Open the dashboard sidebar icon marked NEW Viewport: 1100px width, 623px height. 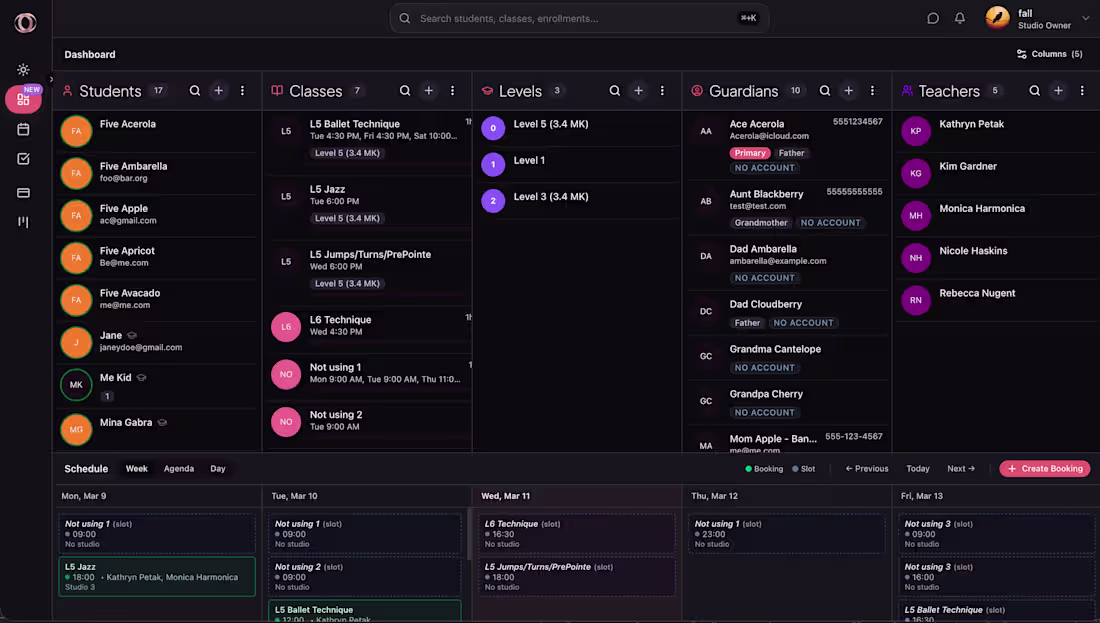point(23,100)
